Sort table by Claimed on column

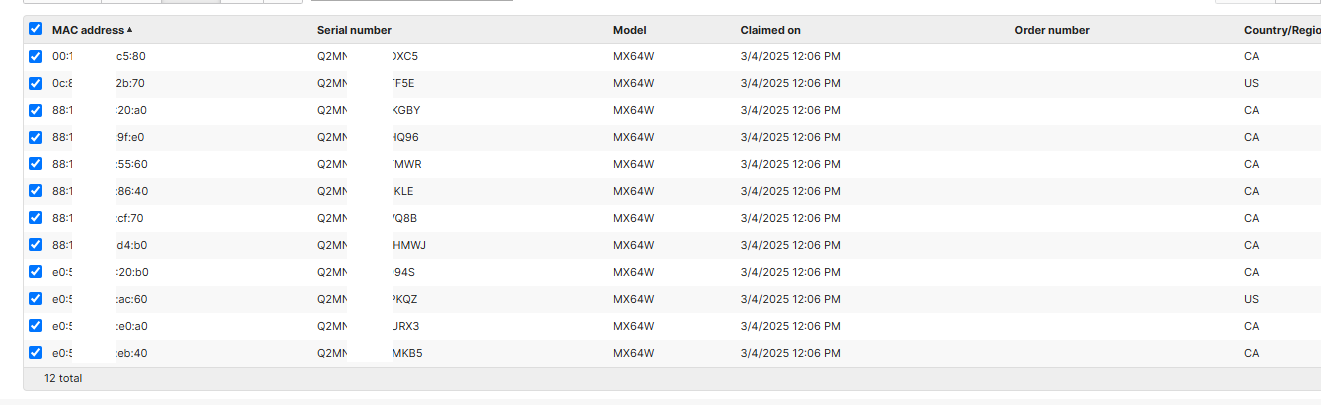(770, 30)
